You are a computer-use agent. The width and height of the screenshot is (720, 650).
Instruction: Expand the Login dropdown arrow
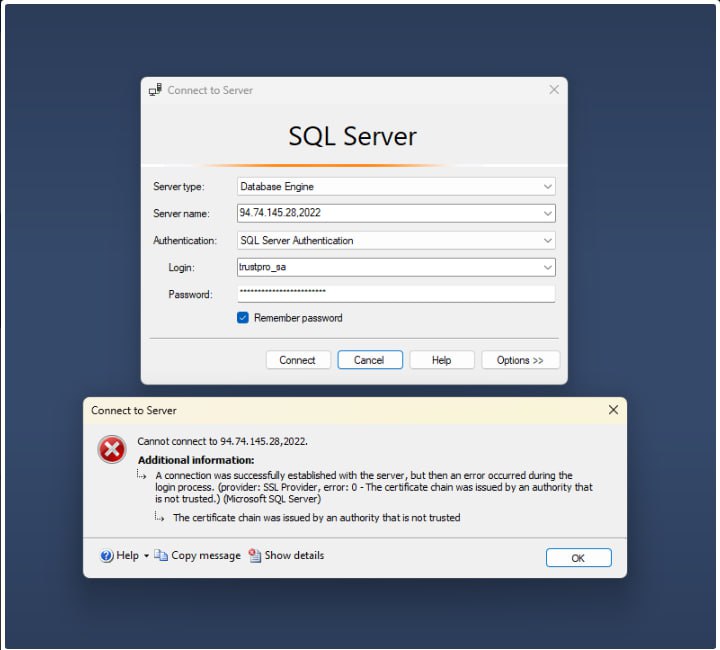point(547,267)
